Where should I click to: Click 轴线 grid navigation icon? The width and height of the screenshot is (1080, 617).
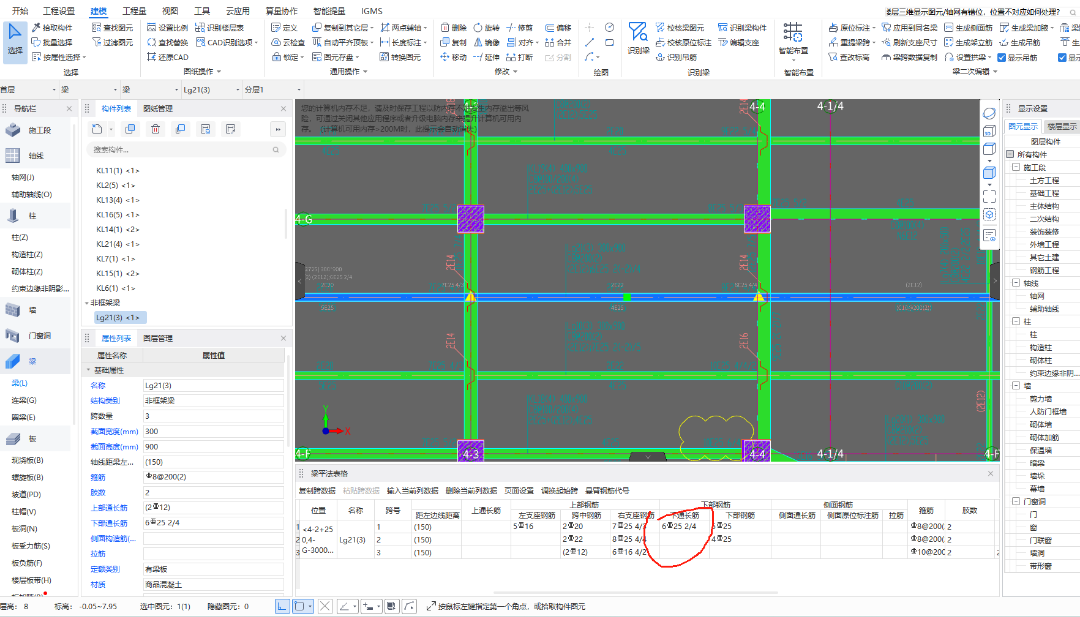coord(13,156)
